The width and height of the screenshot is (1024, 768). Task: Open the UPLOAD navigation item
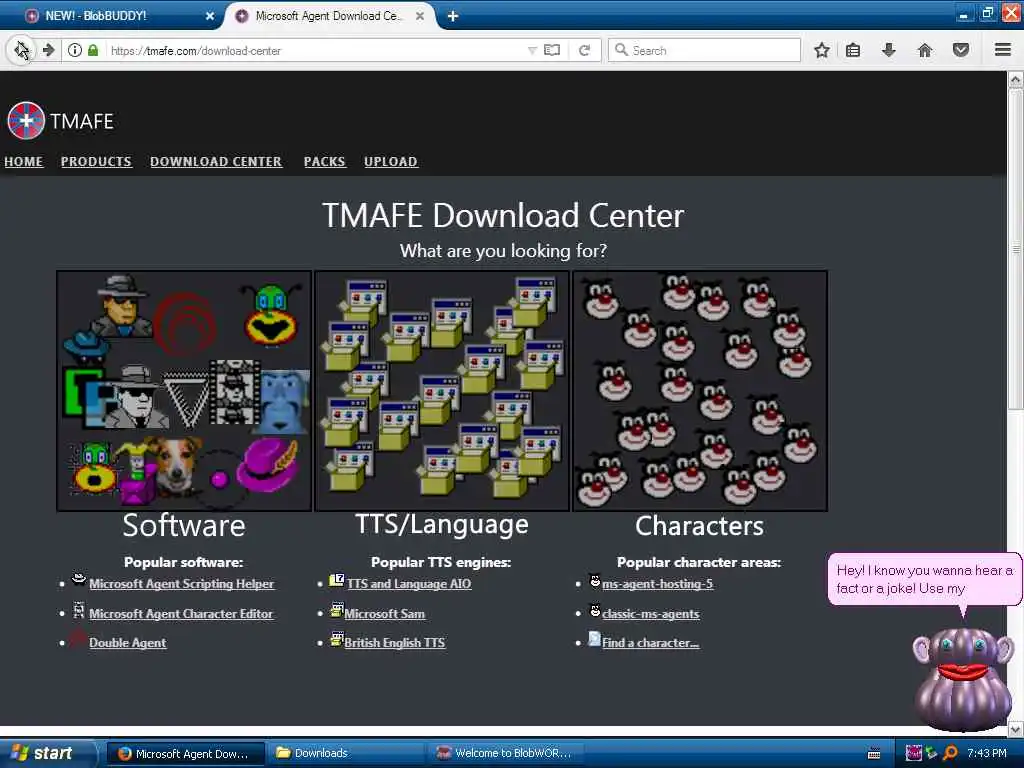pyautogui.click(x=391, y=161)
